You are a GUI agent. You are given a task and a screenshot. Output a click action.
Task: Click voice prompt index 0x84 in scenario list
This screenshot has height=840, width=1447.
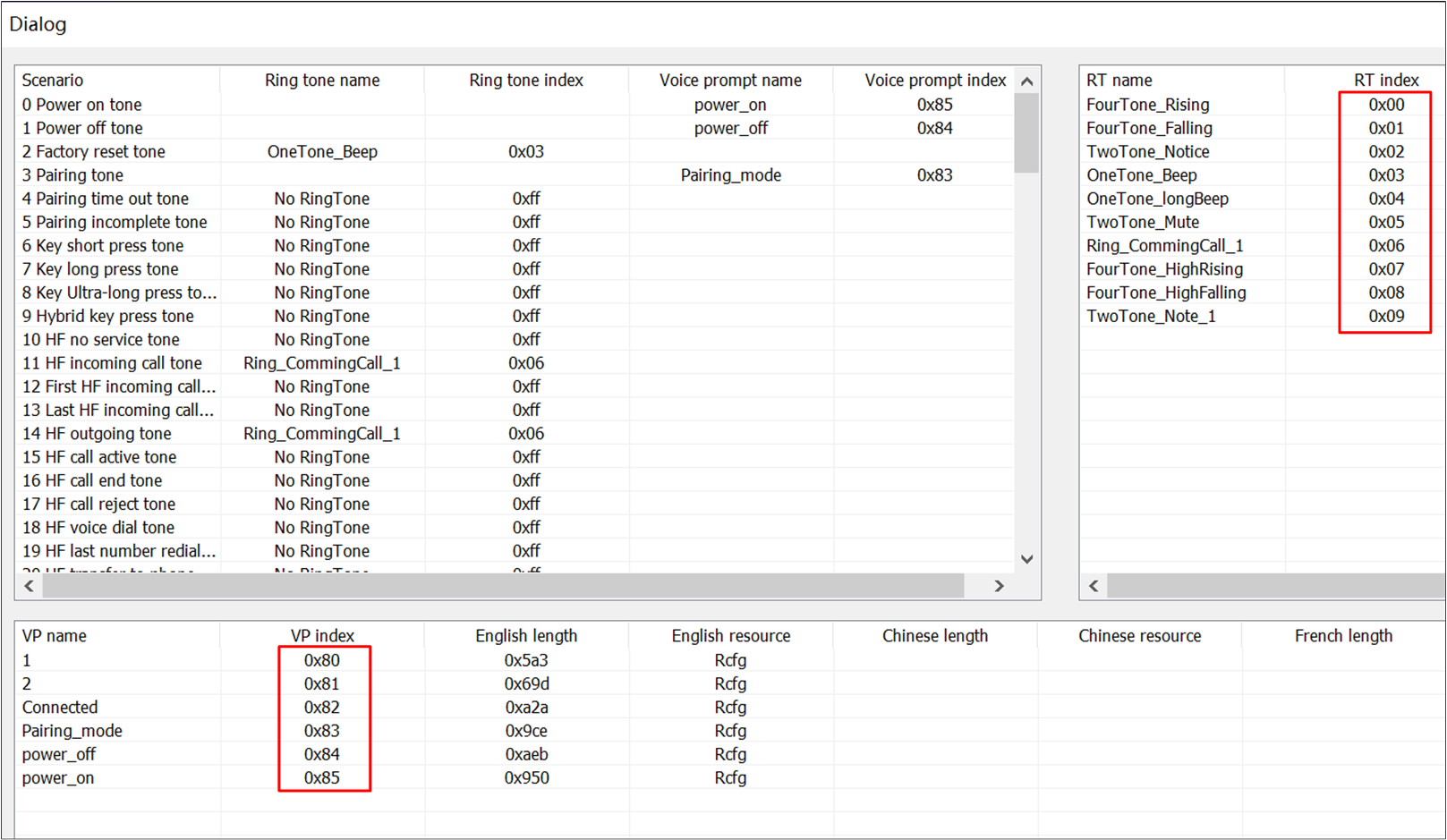click(x=935, y=128)
